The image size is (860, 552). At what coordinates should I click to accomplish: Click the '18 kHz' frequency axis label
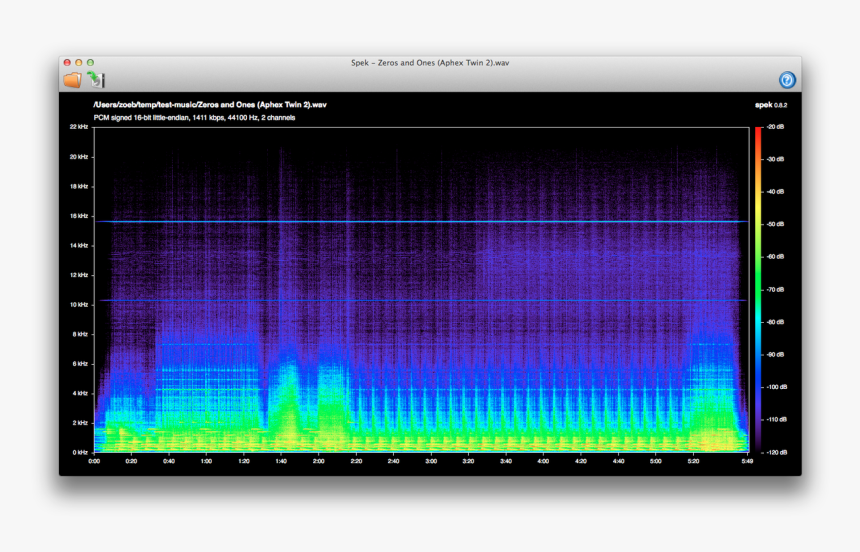click(x=79, y=187)
